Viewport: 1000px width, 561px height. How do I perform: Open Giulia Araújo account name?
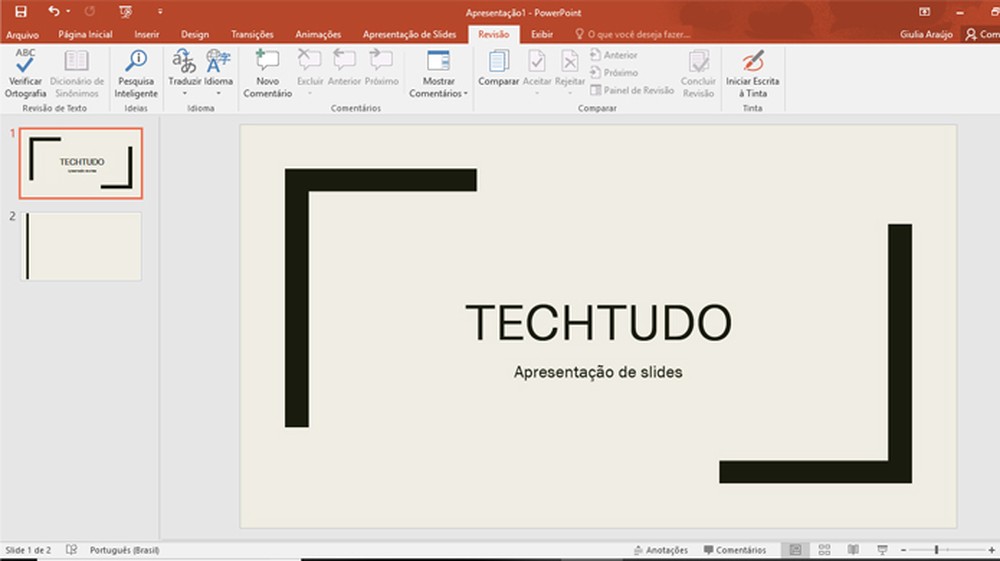click(926, 34)
